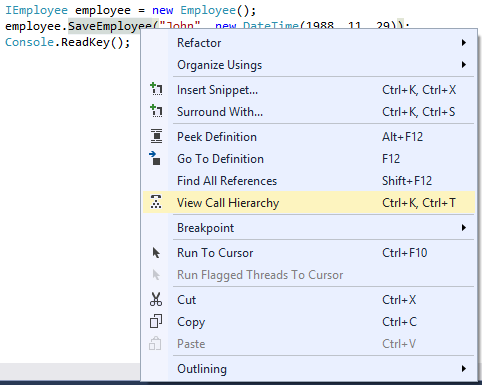Click the Shift+F12 shortcut text
This screenshot has height=385, width=482.
click(x=407, y=181)
